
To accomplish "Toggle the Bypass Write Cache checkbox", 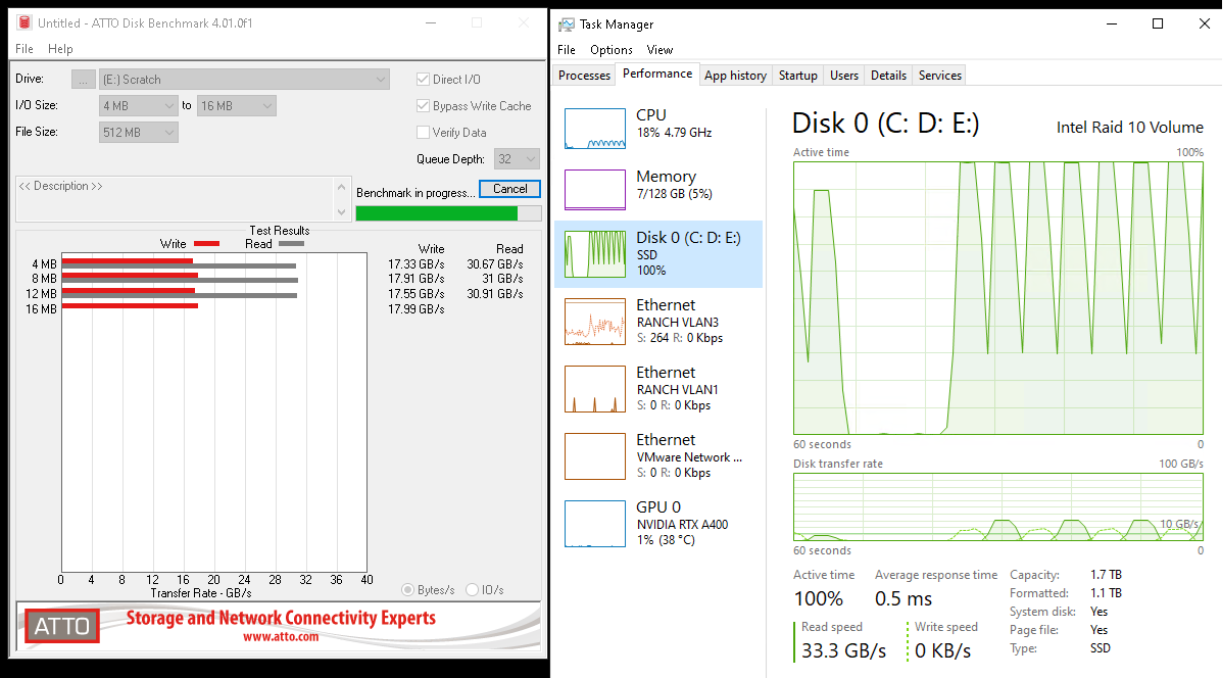I will point(424,106).
